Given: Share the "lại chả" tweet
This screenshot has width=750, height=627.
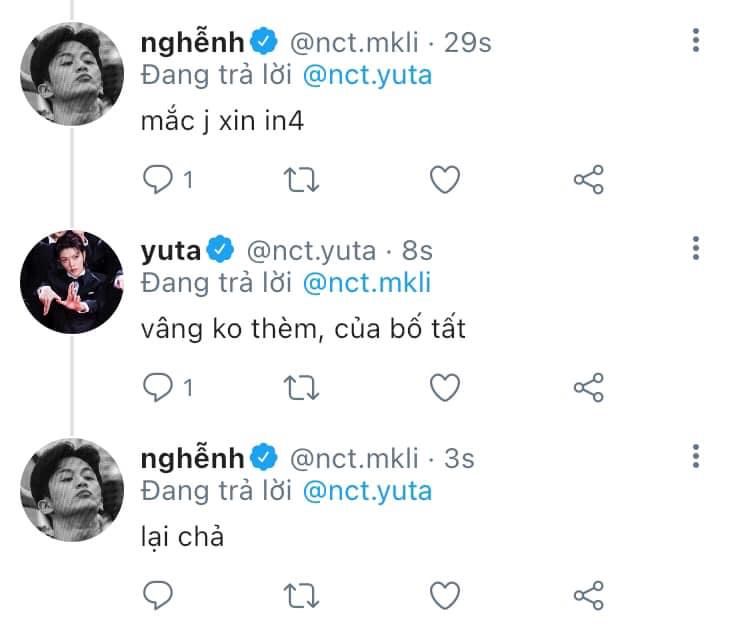Looking at the screenshot, I should (x=588, y=595).
